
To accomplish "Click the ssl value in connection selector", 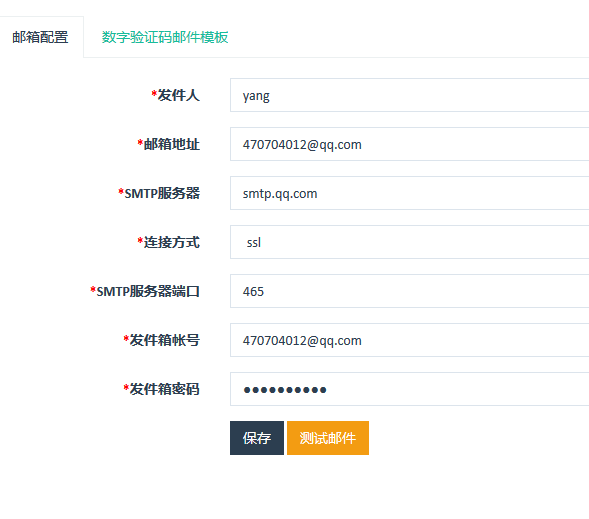I will 254,242.
